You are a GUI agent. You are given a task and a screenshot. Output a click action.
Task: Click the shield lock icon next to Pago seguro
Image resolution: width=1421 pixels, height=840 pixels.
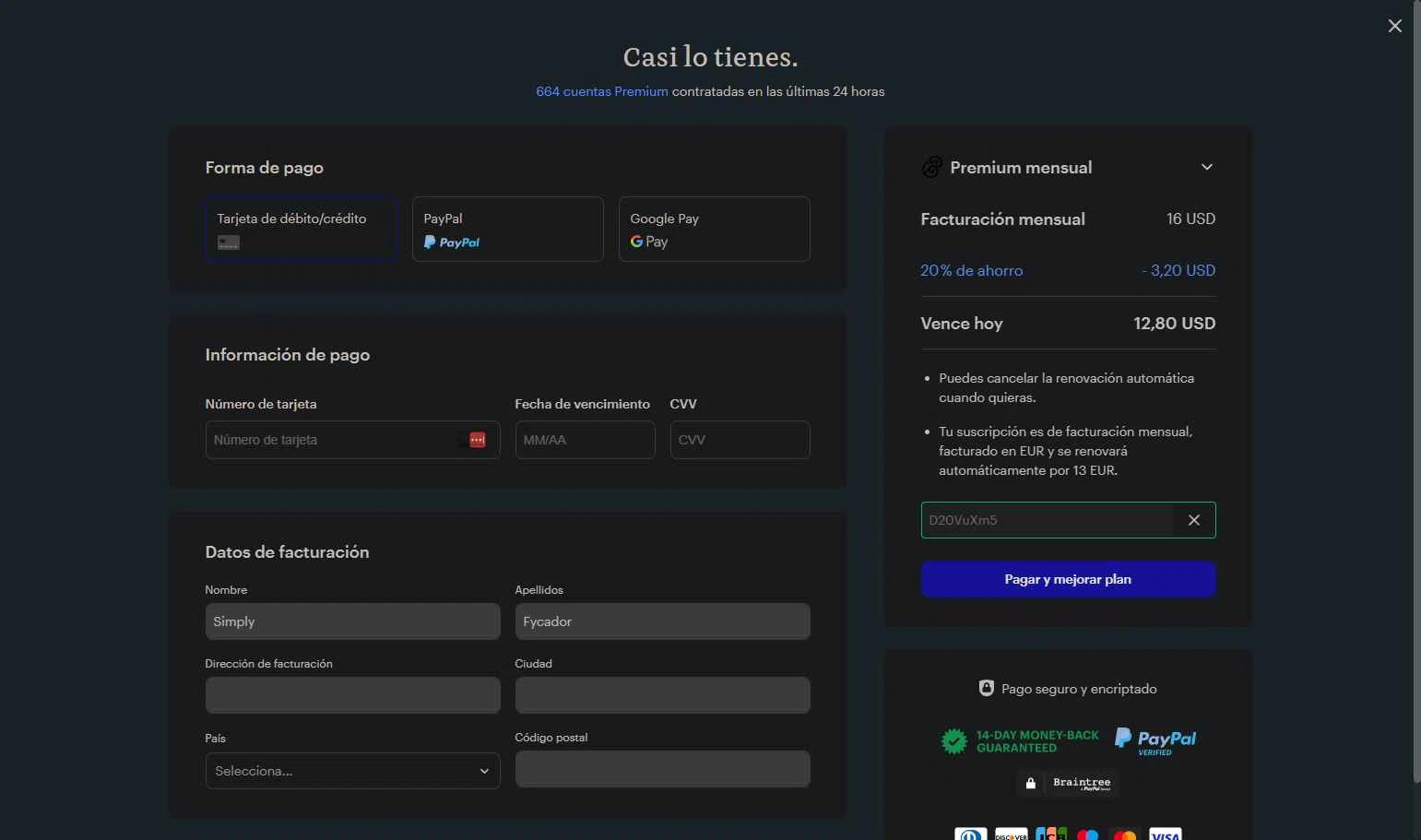pyautogui.click(x=986, y=688)
